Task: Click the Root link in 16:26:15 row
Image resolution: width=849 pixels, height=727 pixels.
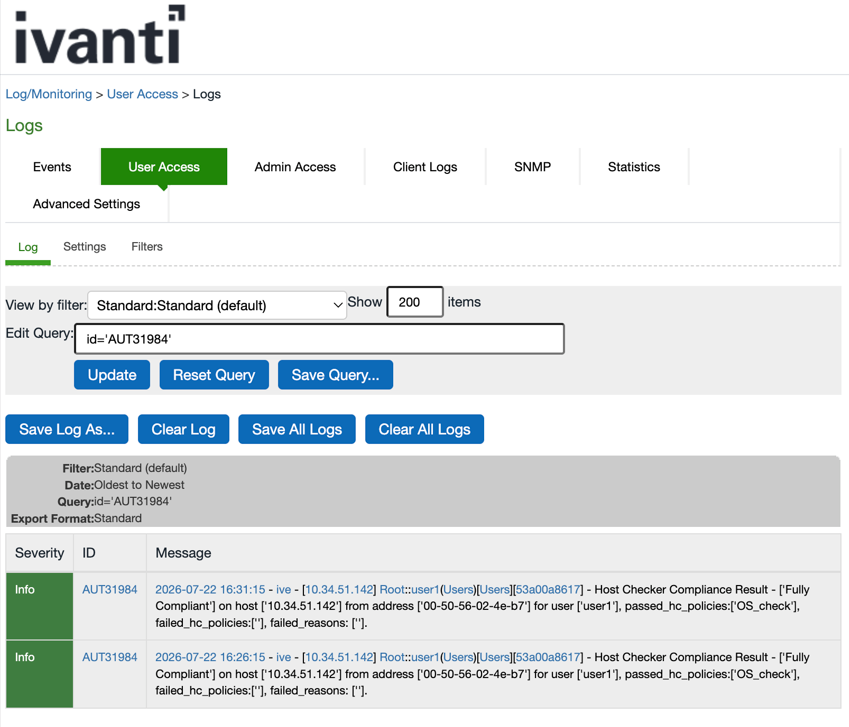Action: (x=392, y=657)
